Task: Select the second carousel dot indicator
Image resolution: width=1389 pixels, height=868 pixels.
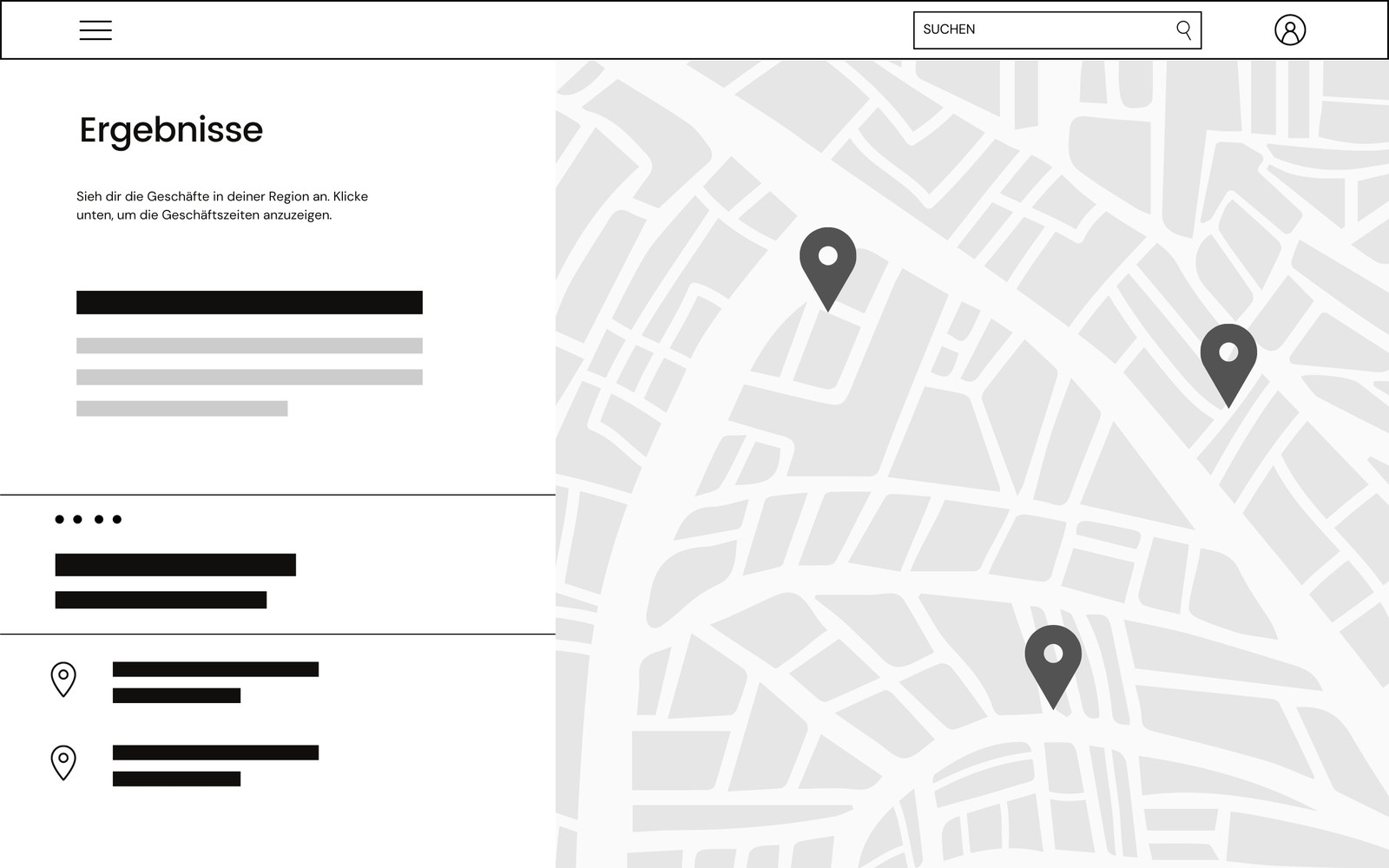Action: 77,519
